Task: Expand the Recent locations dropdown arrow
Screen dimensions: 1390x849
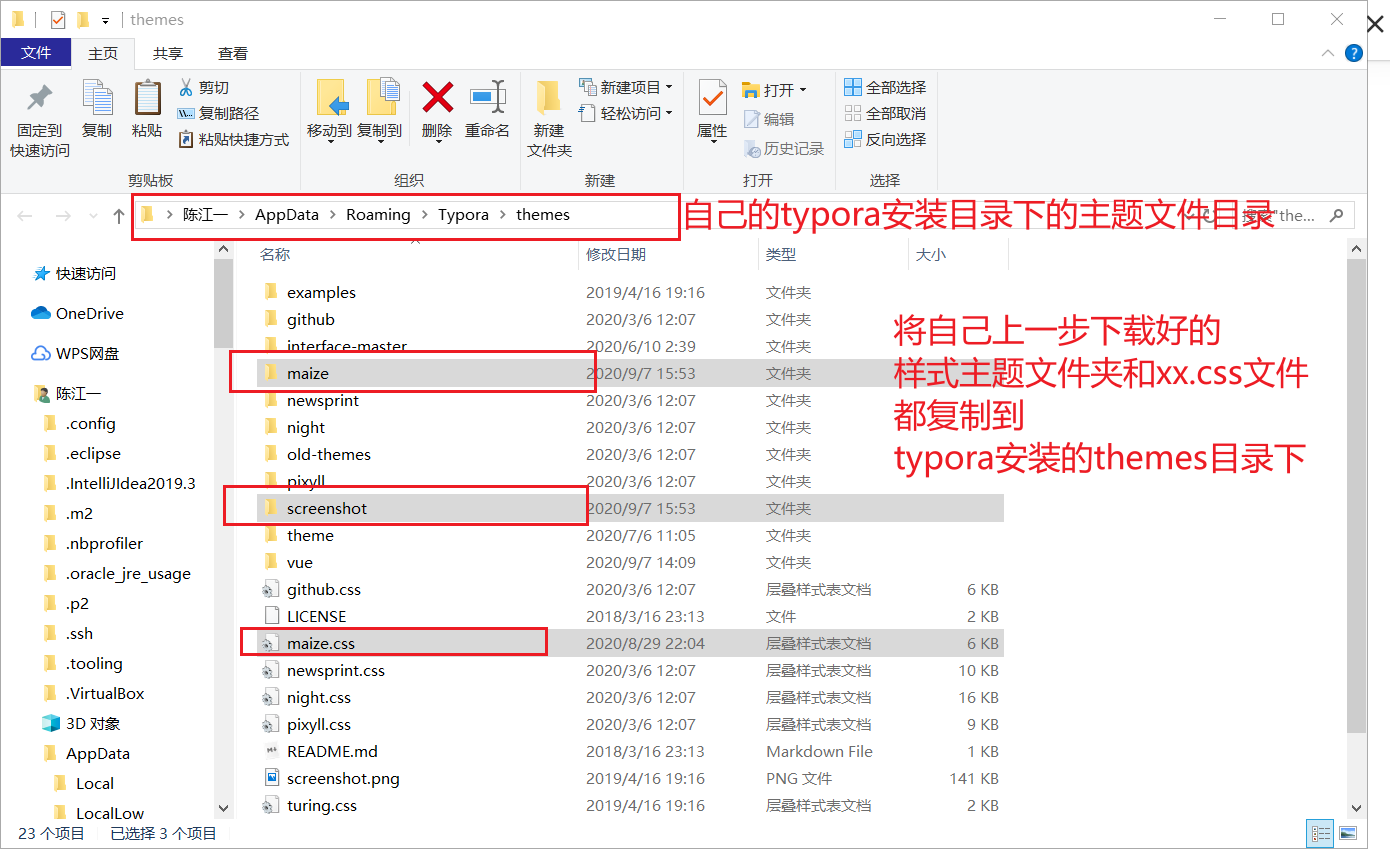Action: coord(91,216)
